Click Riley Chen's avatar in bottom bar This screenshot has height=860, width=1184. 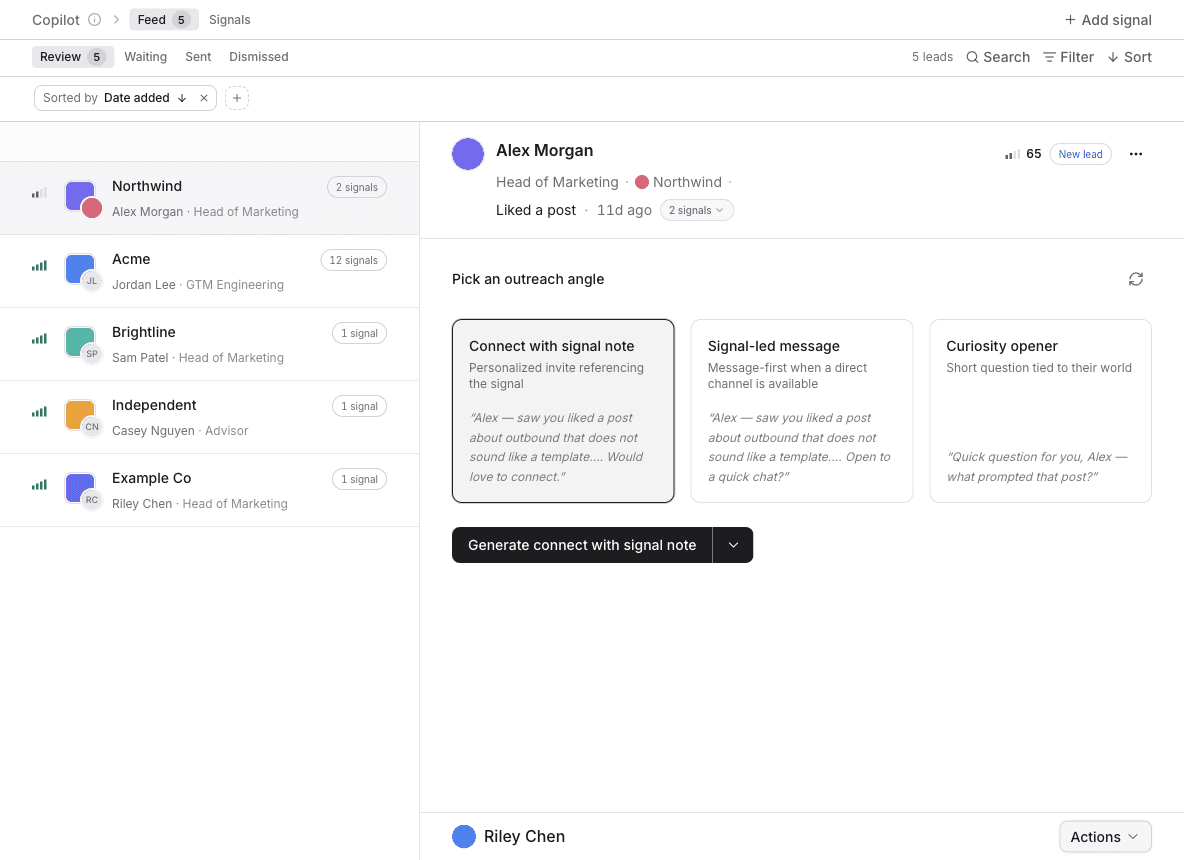pyautogui.click(x=464, y=837)
